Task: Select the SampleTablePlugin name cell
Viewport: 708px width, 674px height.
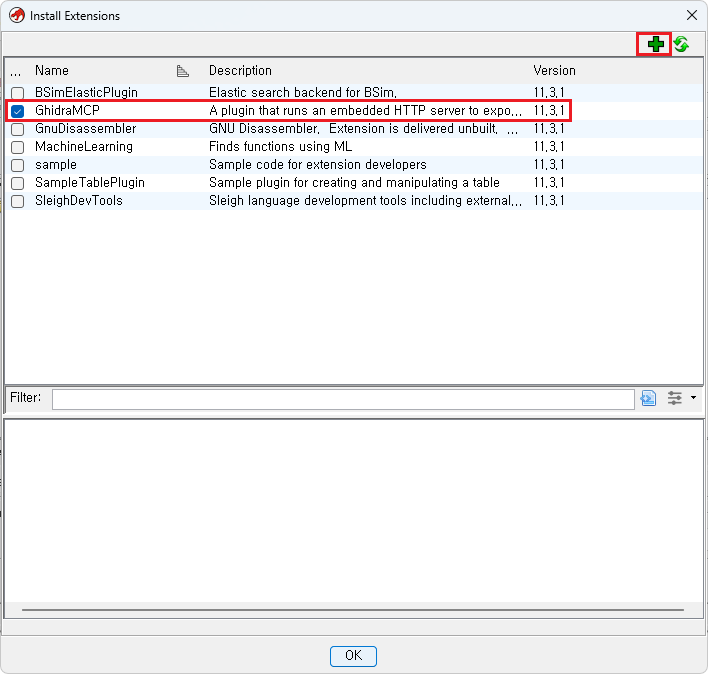Action: pyautogui.click(x=90, y=182)
